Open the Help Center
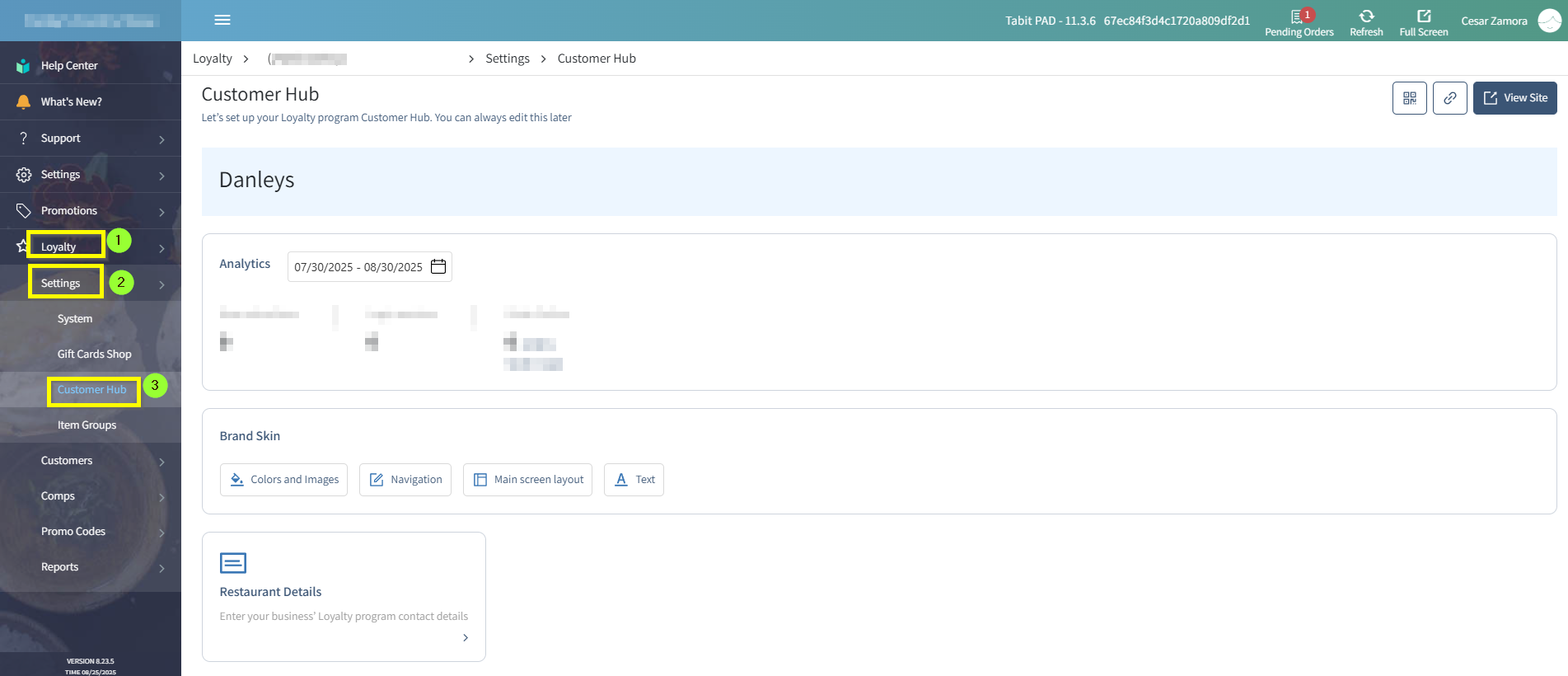Viewport: 1568px width, 676px height. point(69,66)
